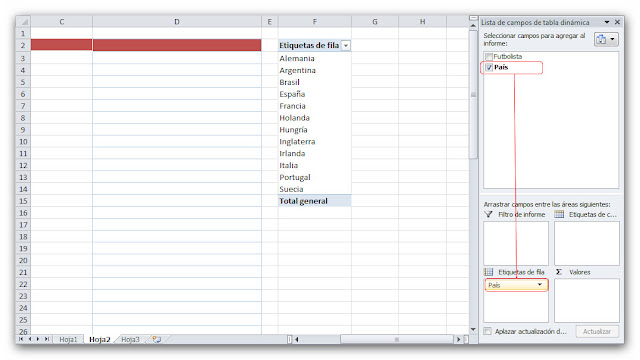Click the insert new worksheet icon

coord(156,339)
